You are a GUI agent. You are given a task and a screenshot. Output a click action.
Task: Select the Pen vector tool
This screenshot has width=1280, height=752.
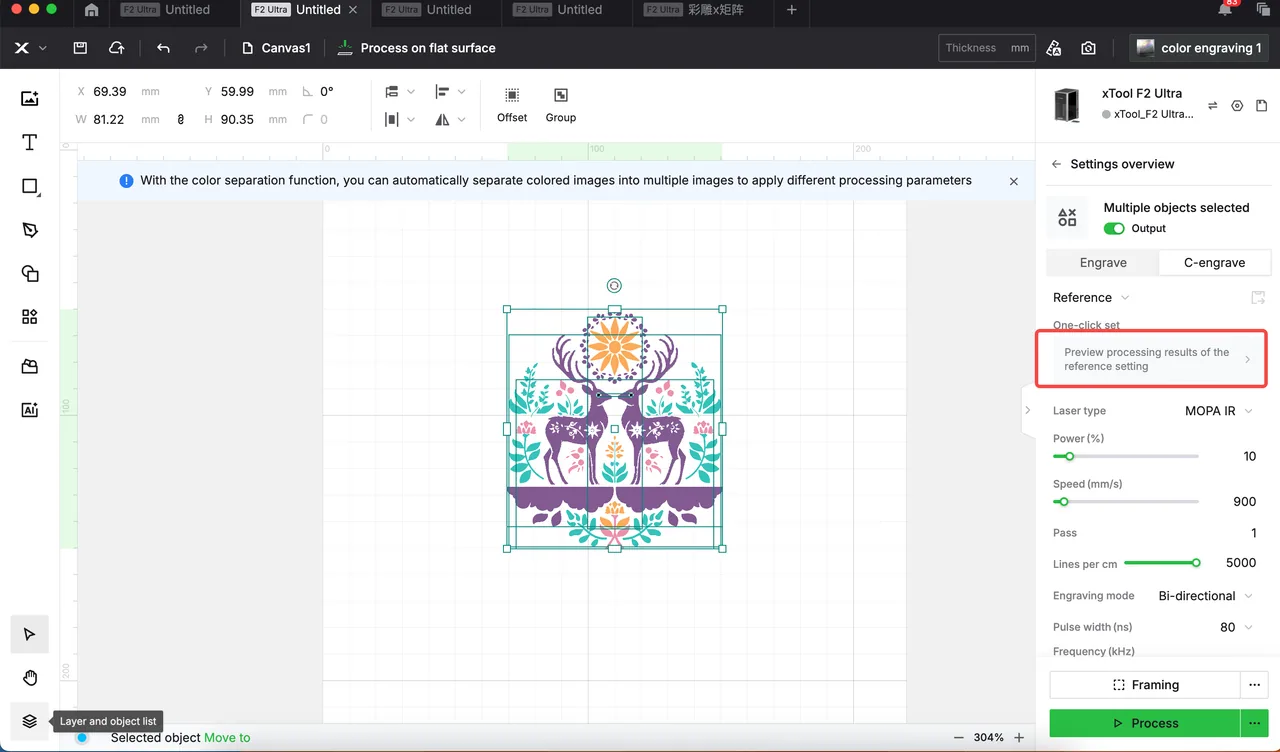(30, 230)
